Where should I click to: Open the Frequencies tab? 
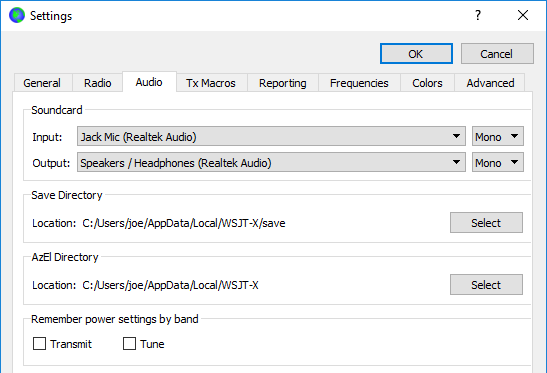pos(359,83)
